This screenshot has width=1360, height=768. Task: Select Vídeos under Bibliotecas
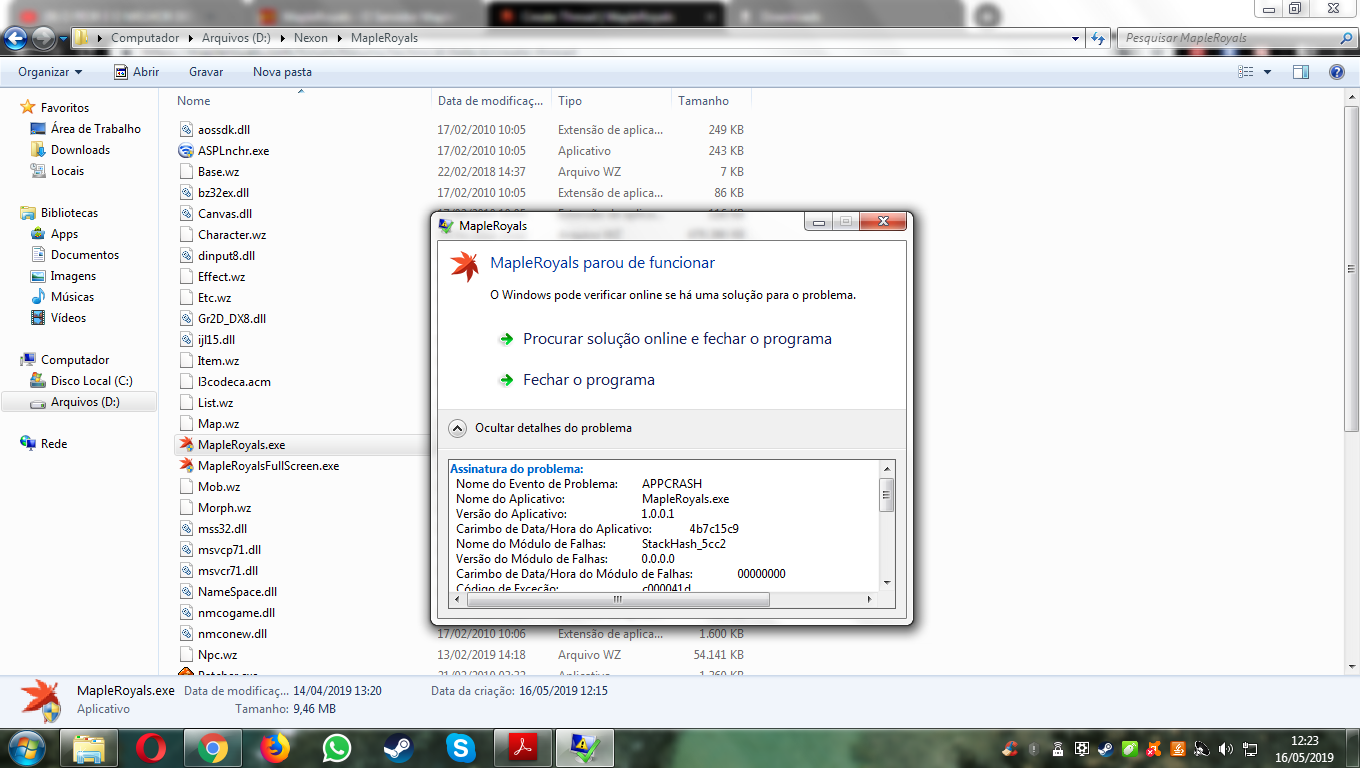tap(68, 318)
